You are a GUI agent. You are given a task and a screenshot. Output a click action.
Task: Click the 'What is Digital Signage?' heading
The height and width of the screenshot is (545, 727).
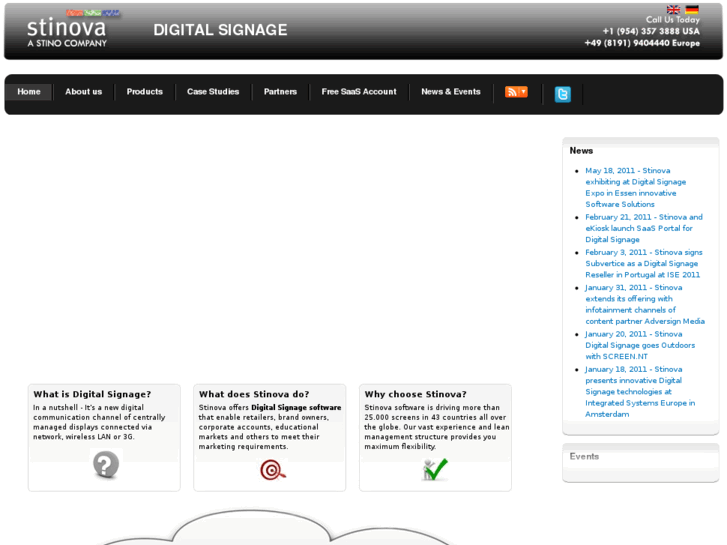click(x=92, y=394)
